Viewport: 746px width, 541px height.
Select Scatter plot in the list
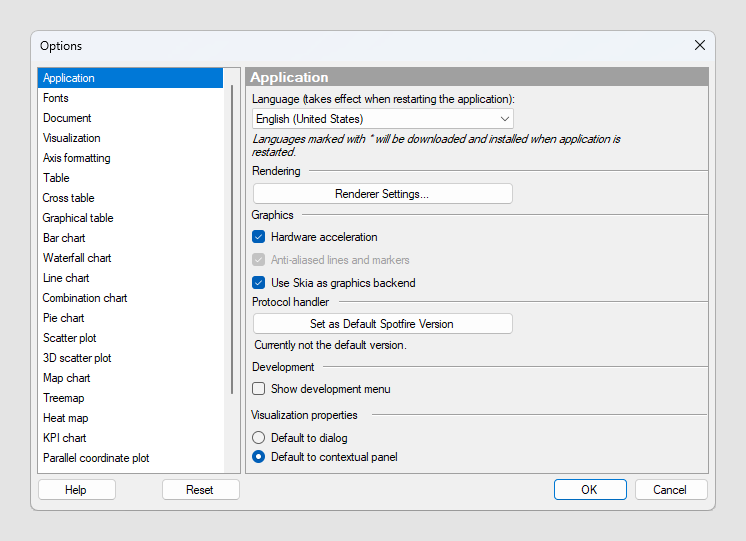pos(69,338)
